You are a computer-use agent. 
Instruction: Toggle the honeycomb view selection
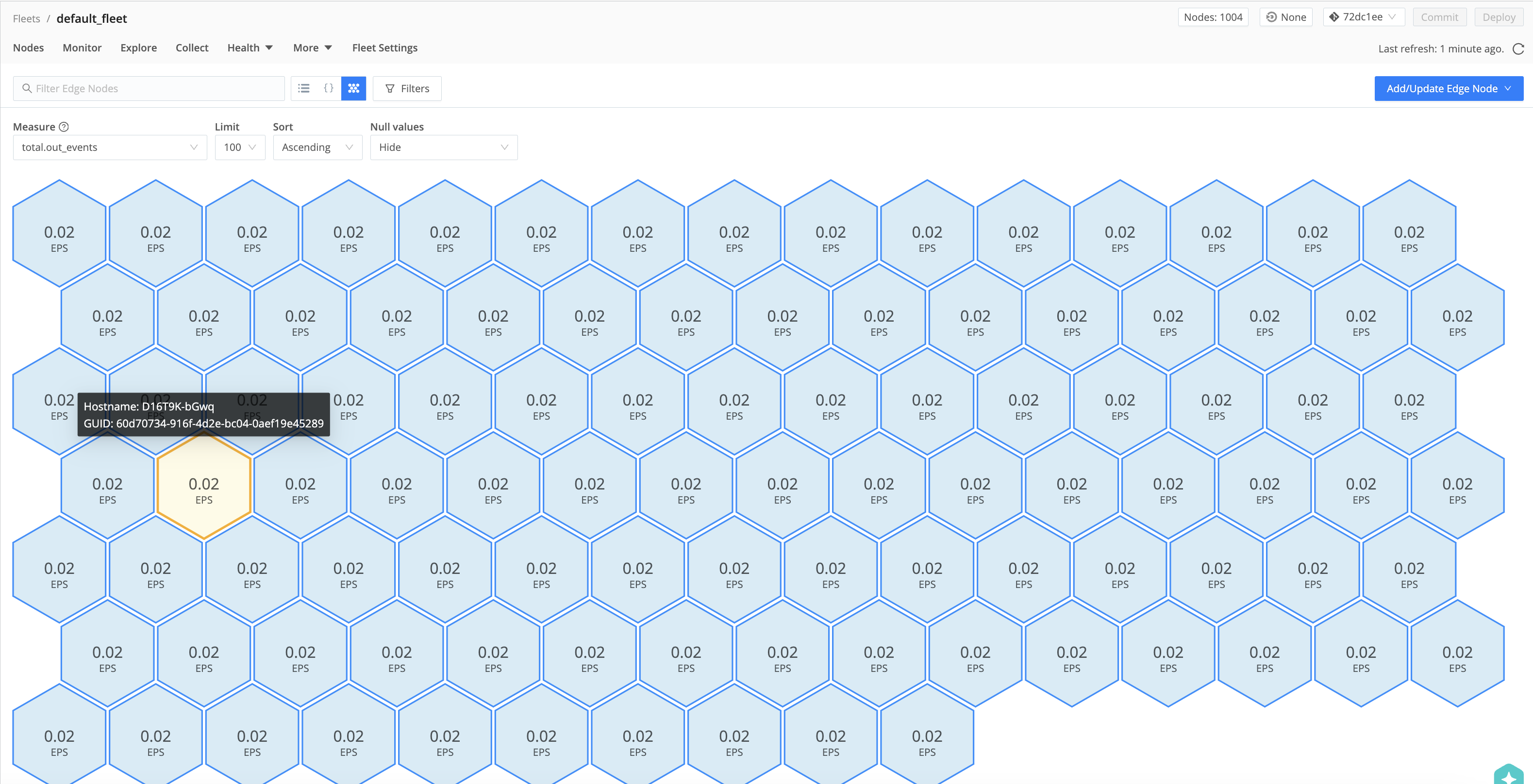(x=353, y=88)
